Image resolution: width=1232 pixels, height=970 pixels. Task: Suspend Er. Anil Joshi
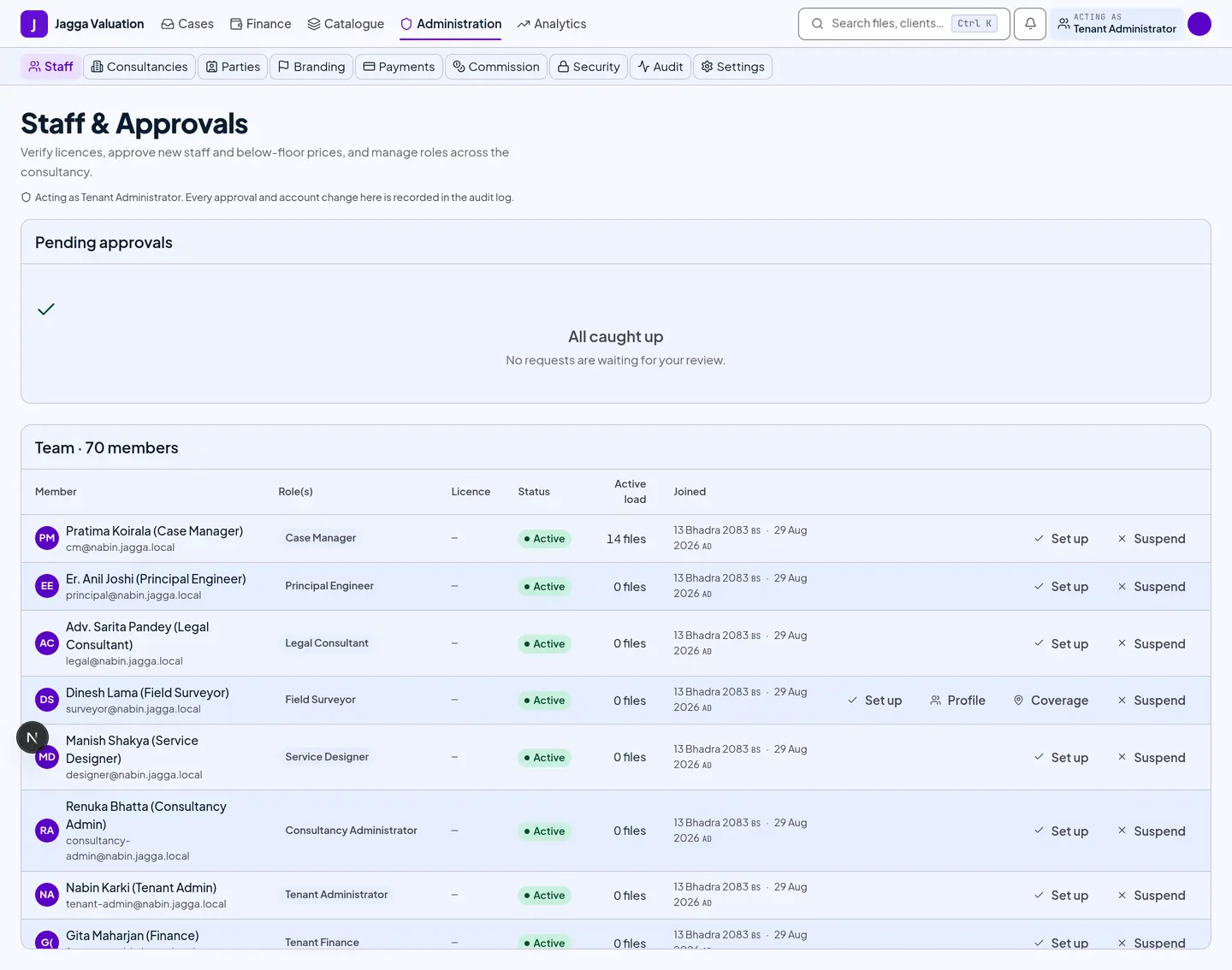click(x=1152, y=587)
